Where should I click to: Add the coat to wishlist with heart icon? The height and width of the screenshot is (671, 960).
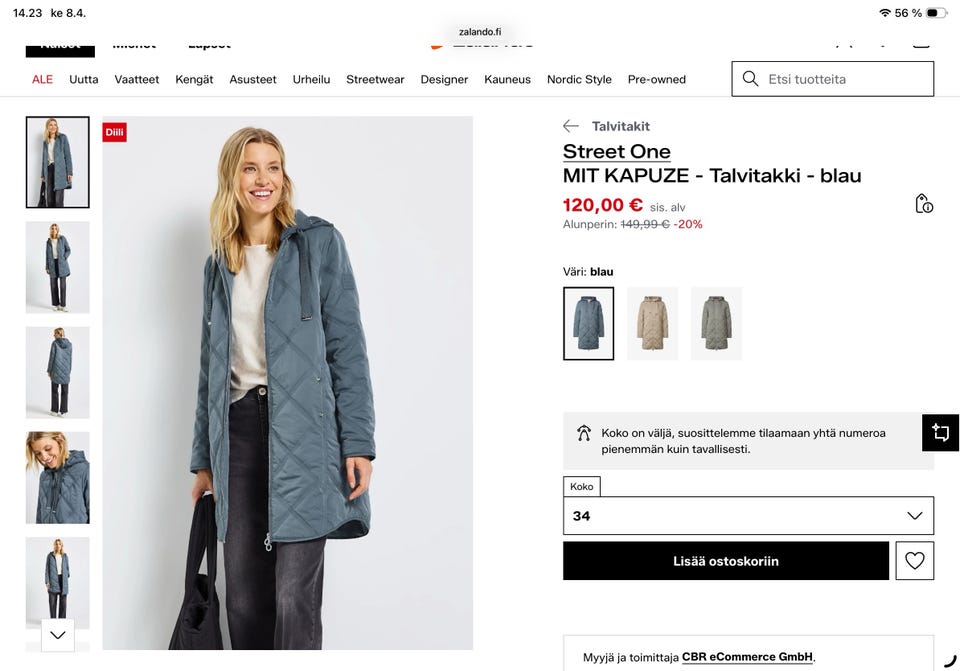[915, 561]
